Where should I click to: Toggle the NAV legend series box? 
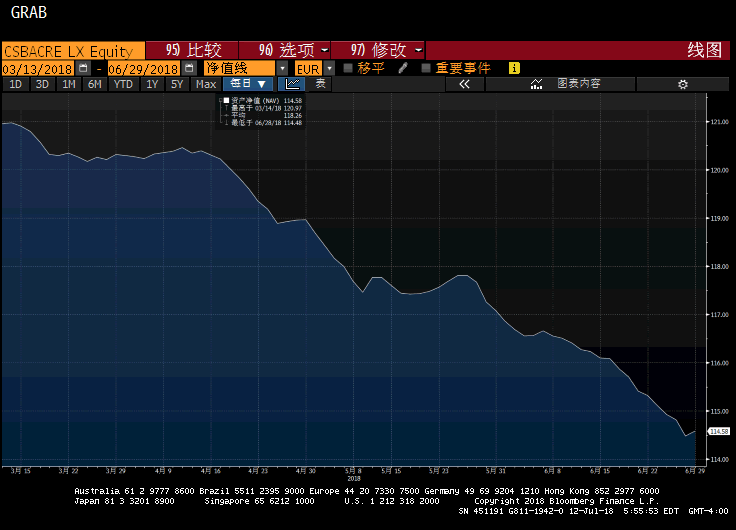coord(226,101)
